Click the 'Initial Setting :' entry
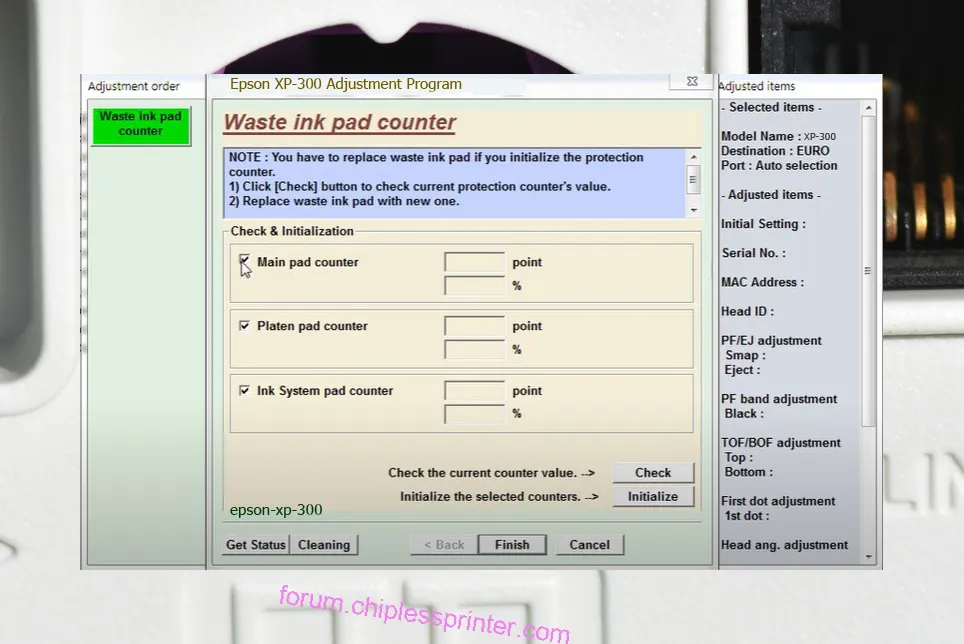The height and width of the screenshot is (644, 964). [x=763, y=224]
